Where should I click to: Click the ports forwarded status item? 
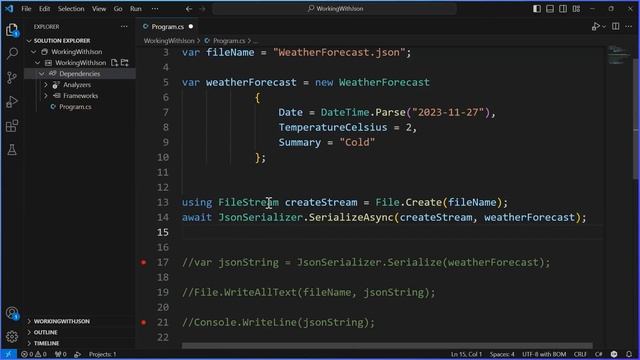point(60,354)
